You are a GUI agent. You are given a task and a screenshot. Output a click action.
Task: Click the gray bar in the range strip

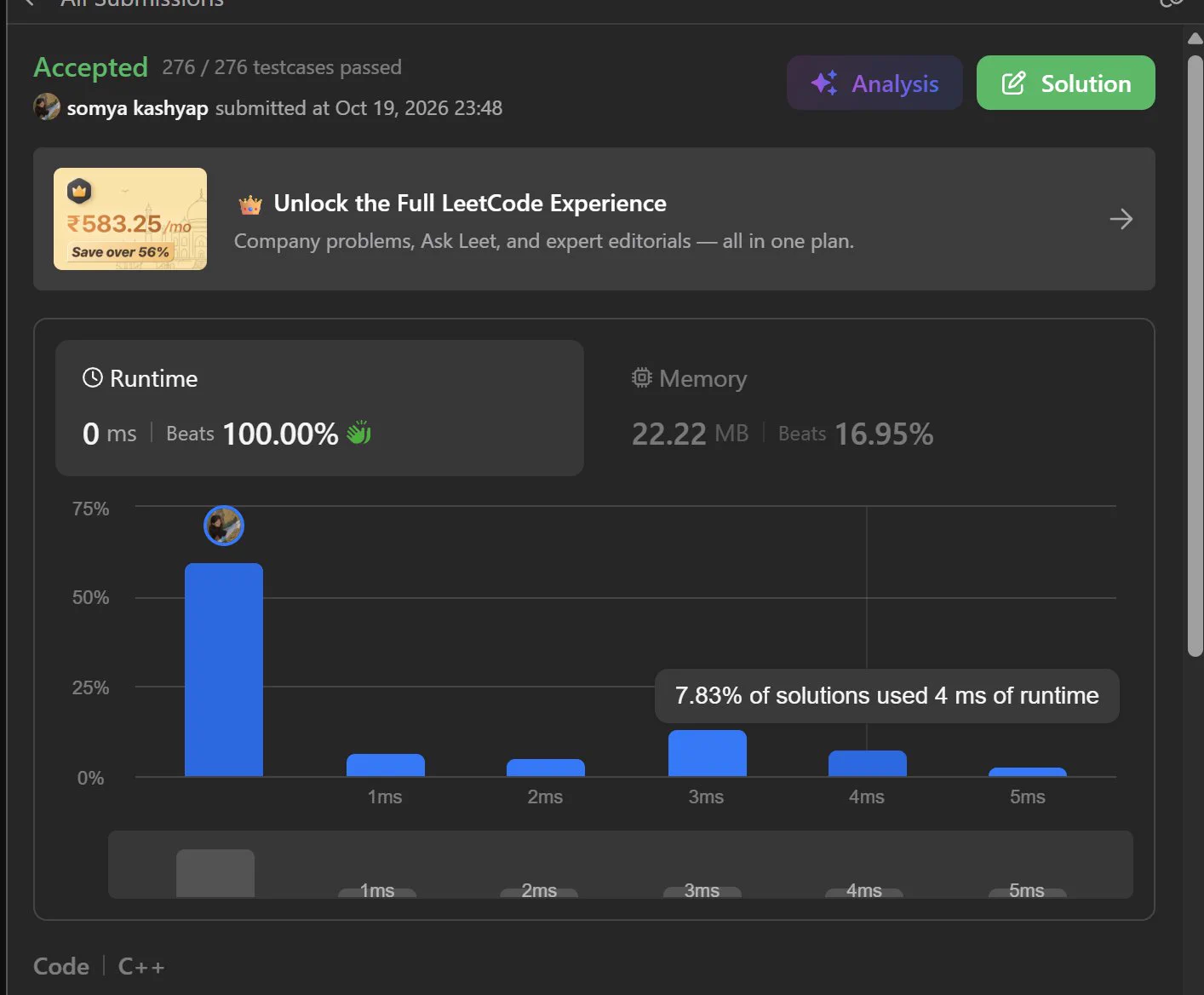pyautogui.click(x=215, y=873)
